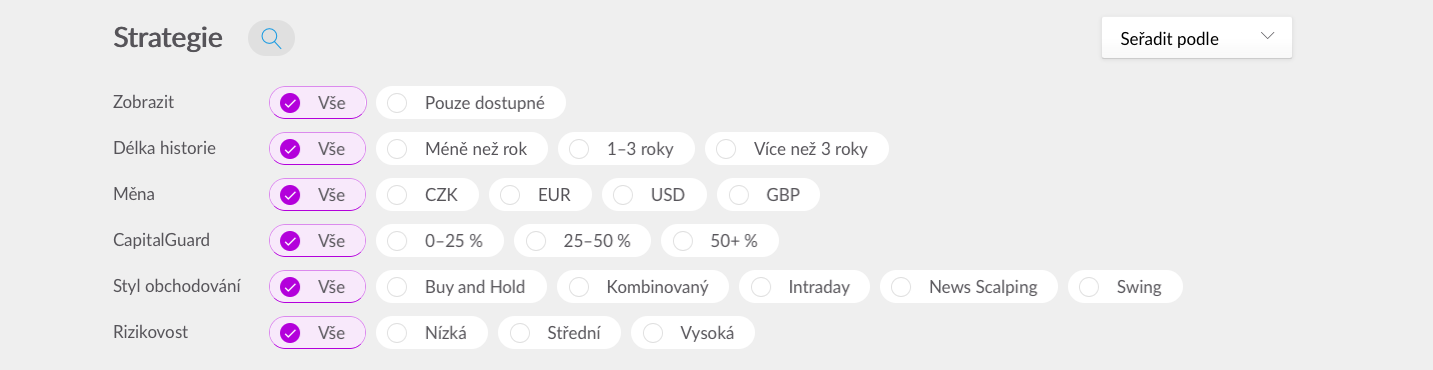1433x370 pixels.
Task: Select GBP currency filter
Action: (x=768, y=195)
